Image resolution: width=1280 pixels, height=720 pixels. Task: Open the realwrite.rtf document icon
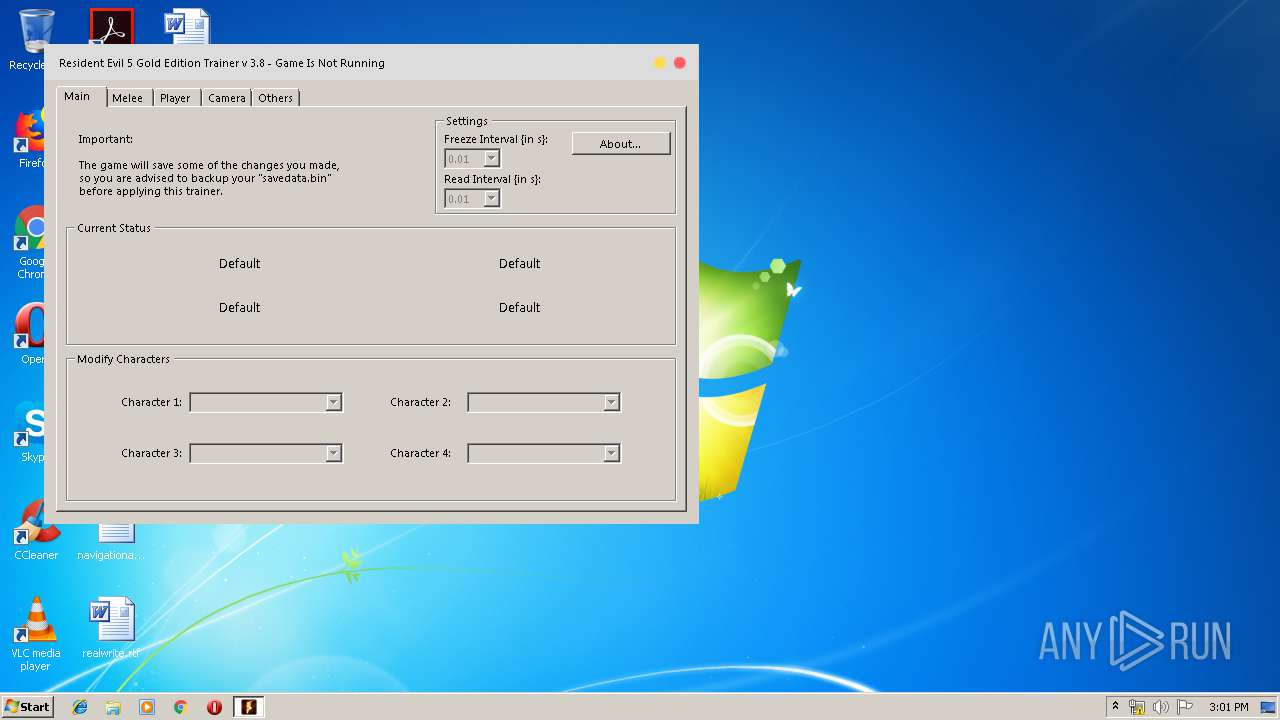111,629
